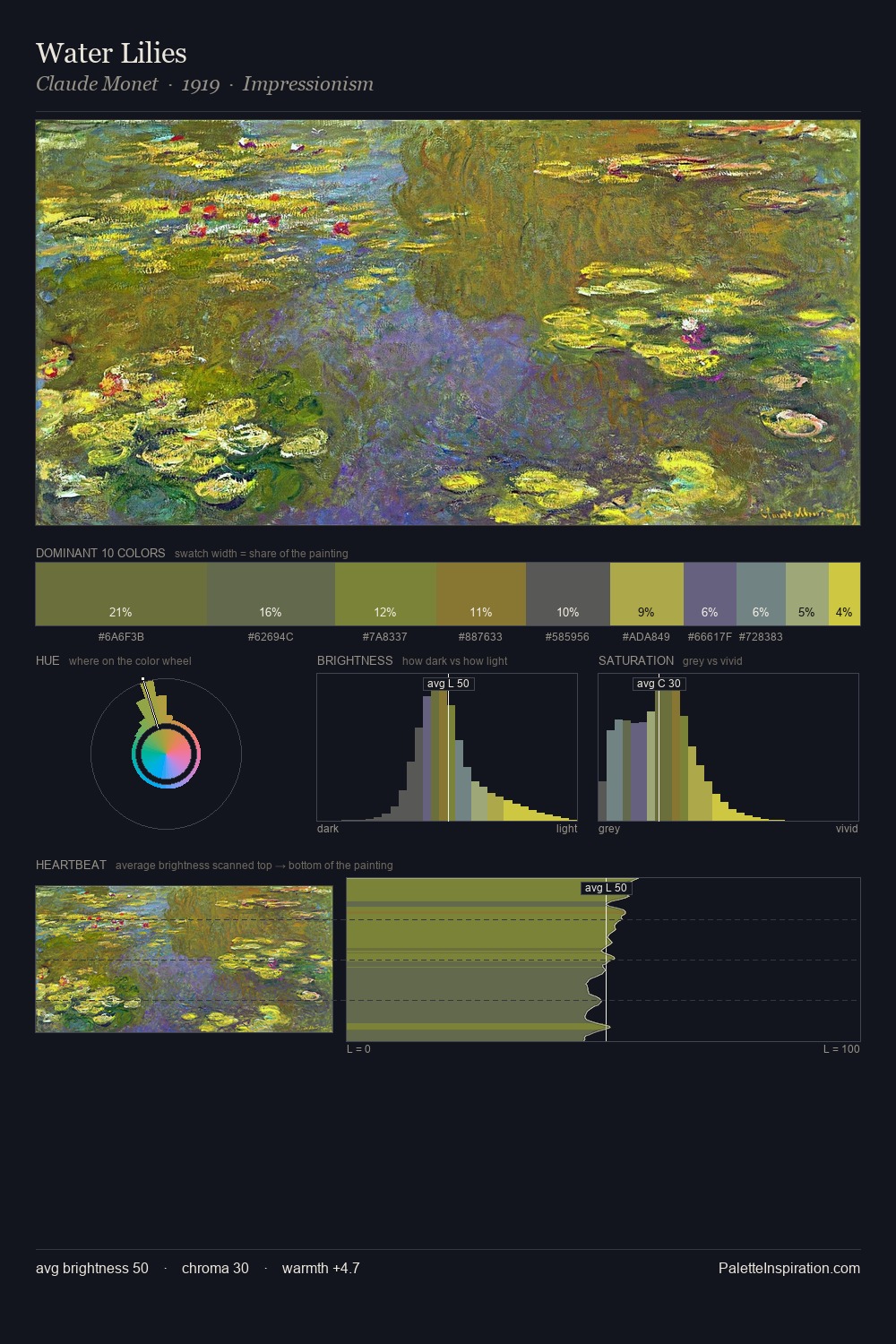This screenshot has height=1344, width=896.
Task: Select the 'HUE' section heading
Action: click(47, 660)
